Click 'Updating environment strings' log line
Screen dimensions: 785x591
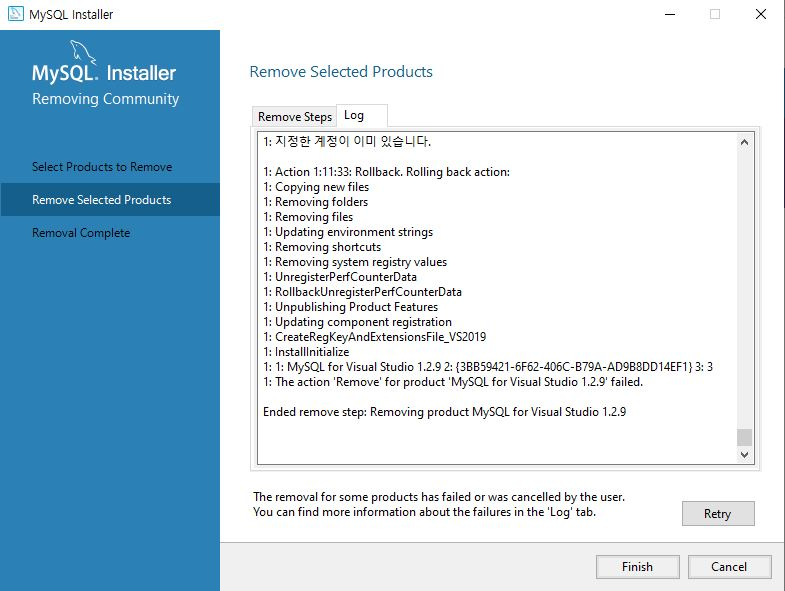tap(348, 232)
